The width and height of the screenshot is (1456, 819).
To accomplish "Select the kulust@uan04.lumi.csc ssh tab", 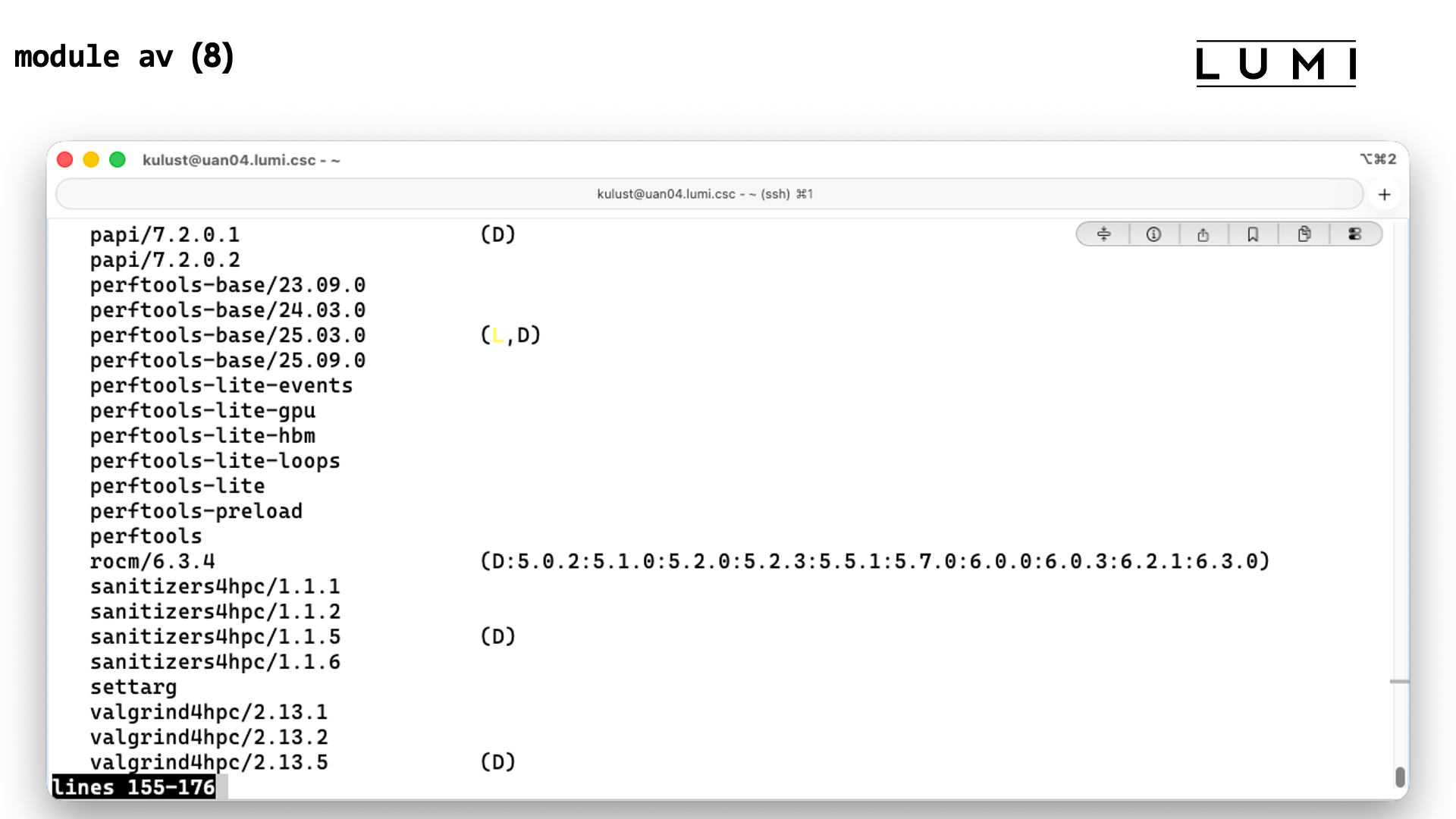I will click(x=704, y=194).
